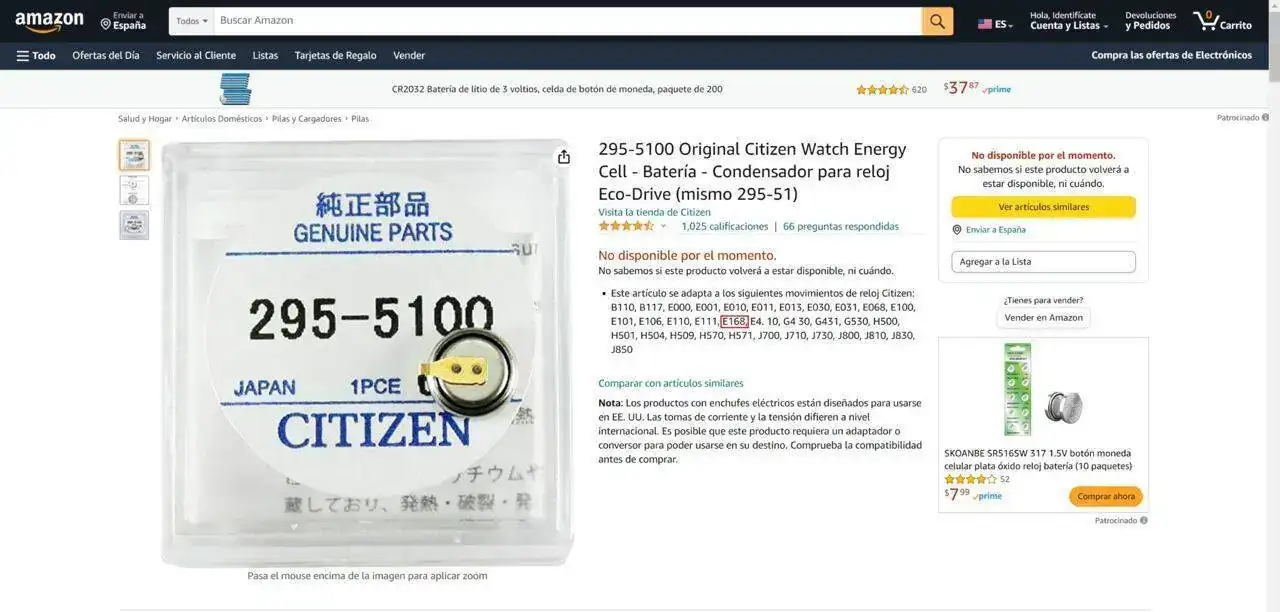Click the product star rating icons
The image size is (1280, 612).
pos(626,226)
